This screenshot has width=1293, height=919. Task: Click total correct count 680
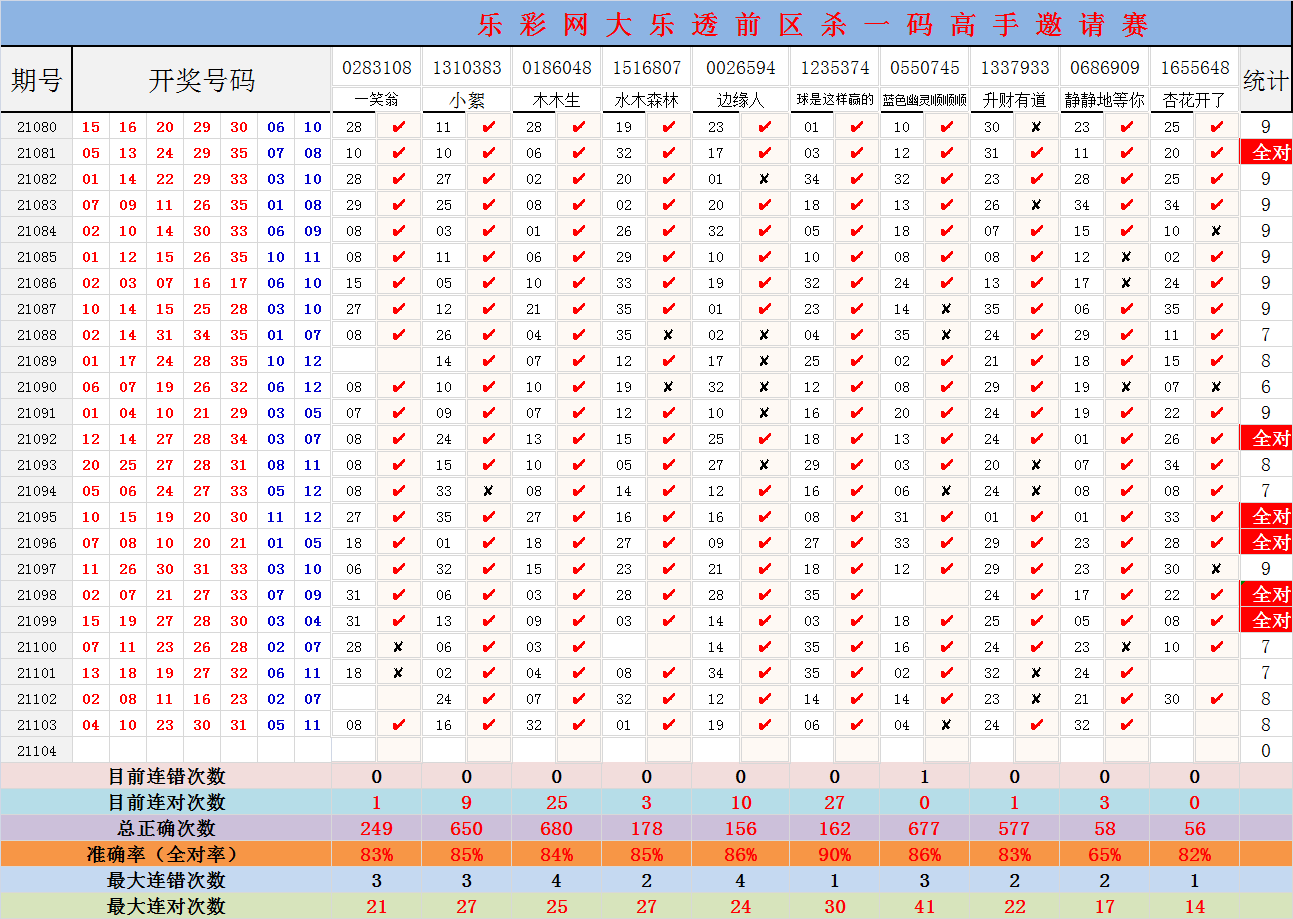click(x=556, y=828)
